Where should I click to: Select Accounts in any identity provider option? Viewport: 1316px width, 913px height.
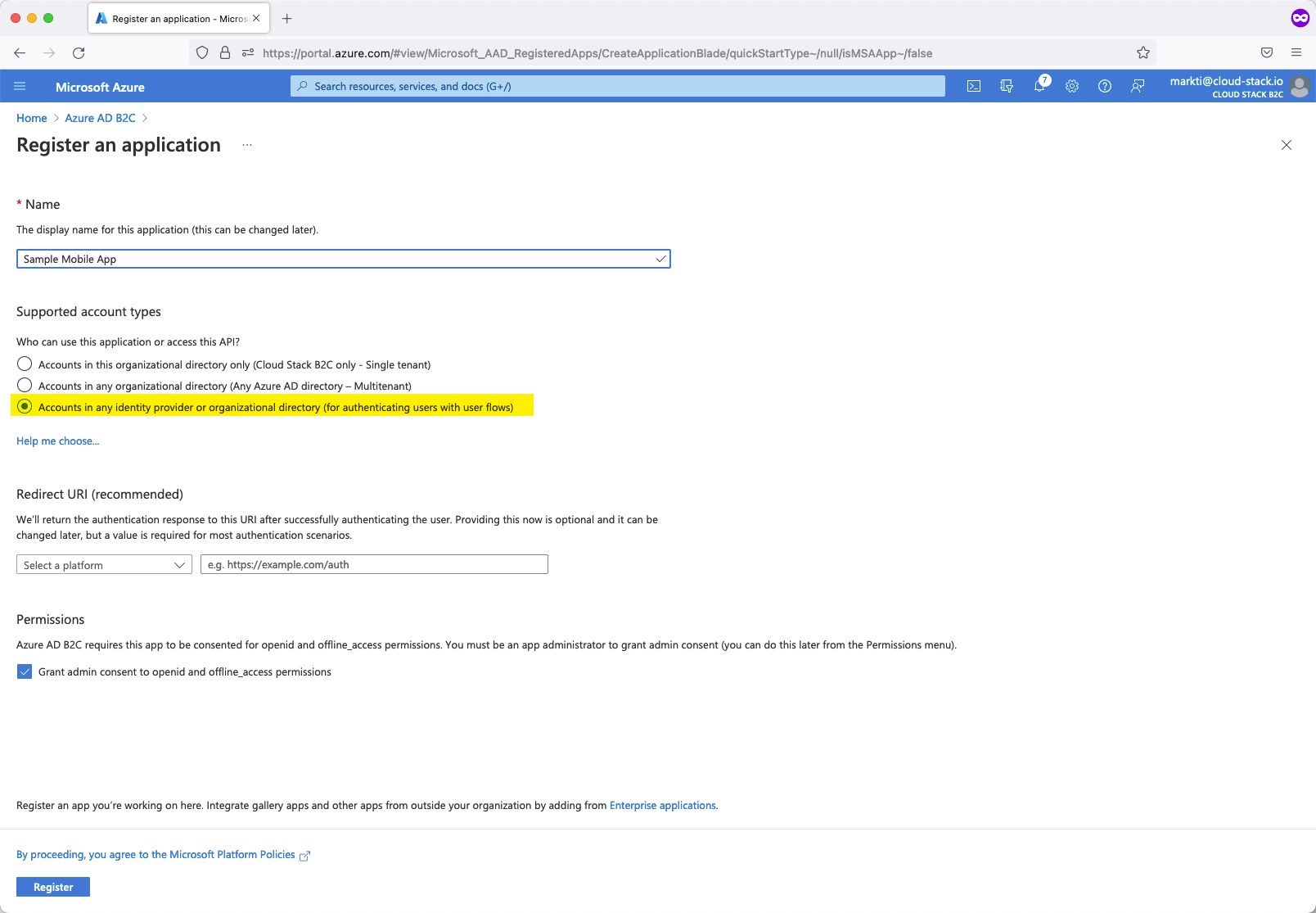(x=25, y=407)
